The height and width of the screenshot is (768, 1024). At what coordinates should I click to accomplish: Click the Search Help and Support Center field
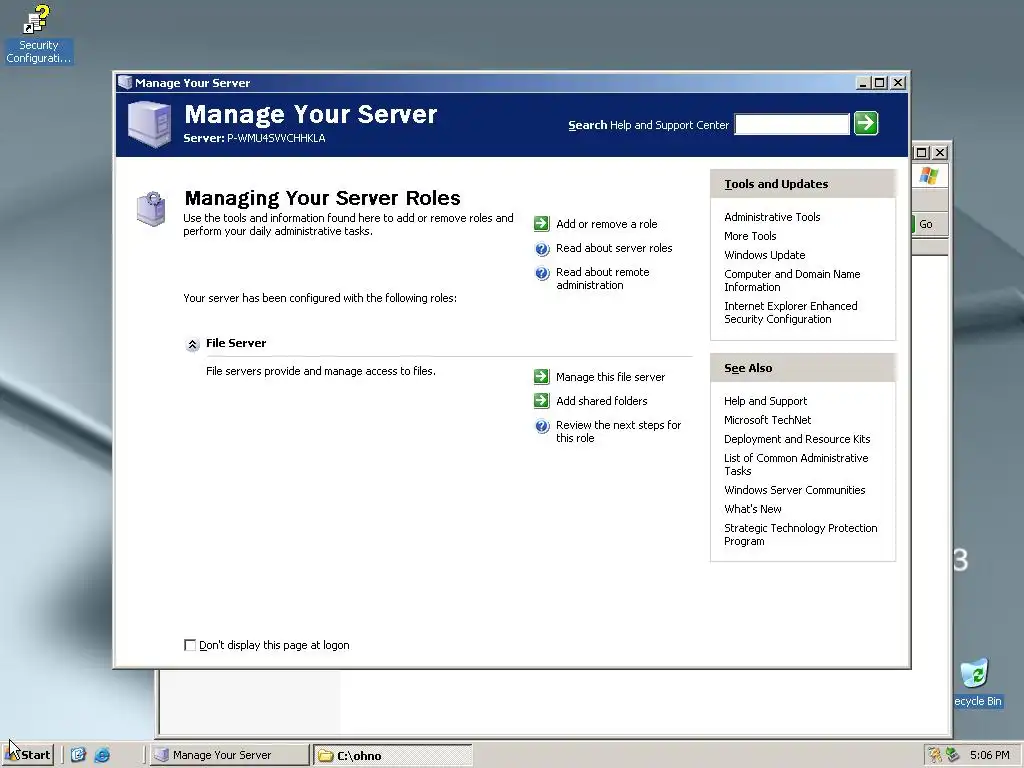(792, 124)
